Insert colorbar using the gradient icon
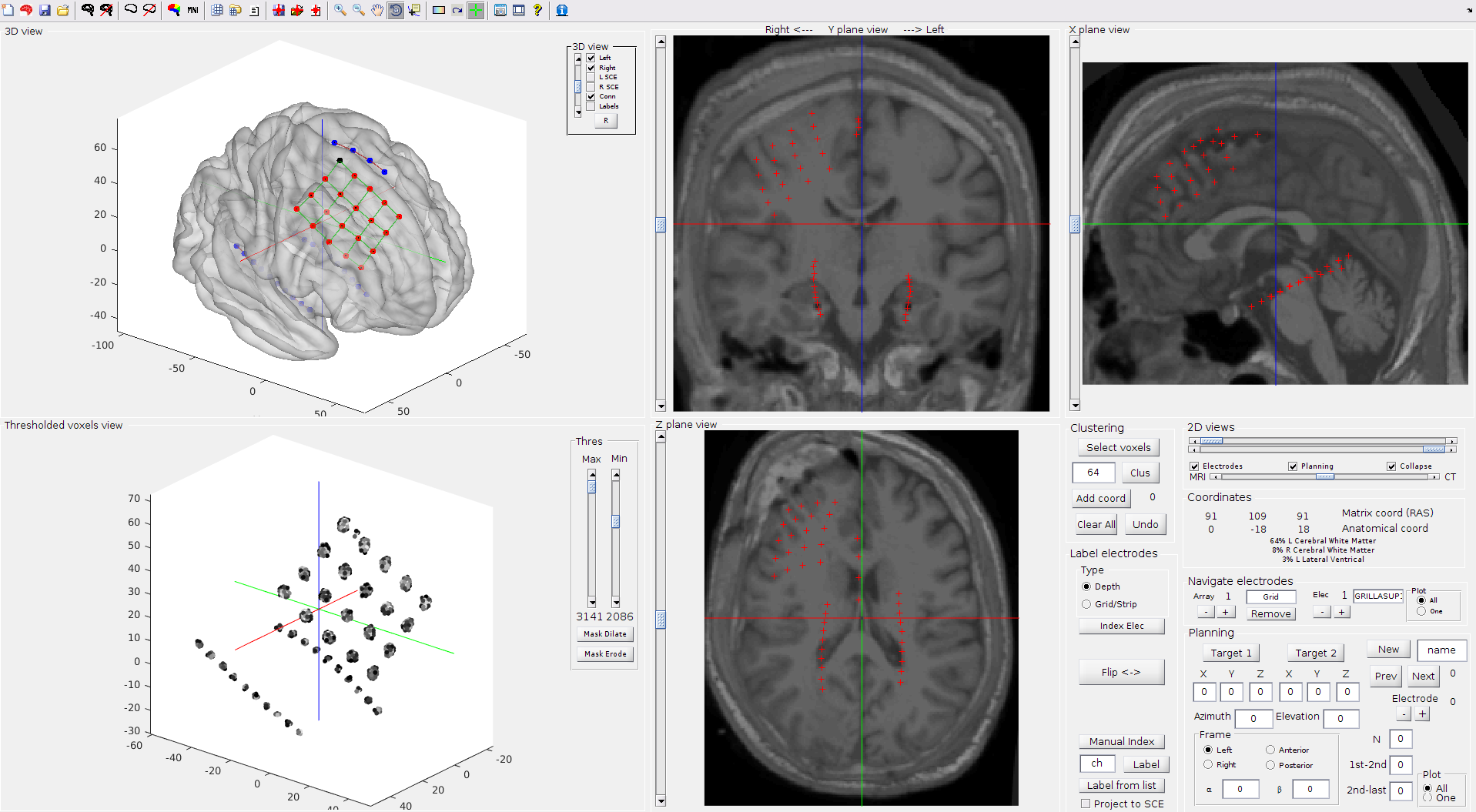This screenshot has height=812, width=1476. click(439, 10)
